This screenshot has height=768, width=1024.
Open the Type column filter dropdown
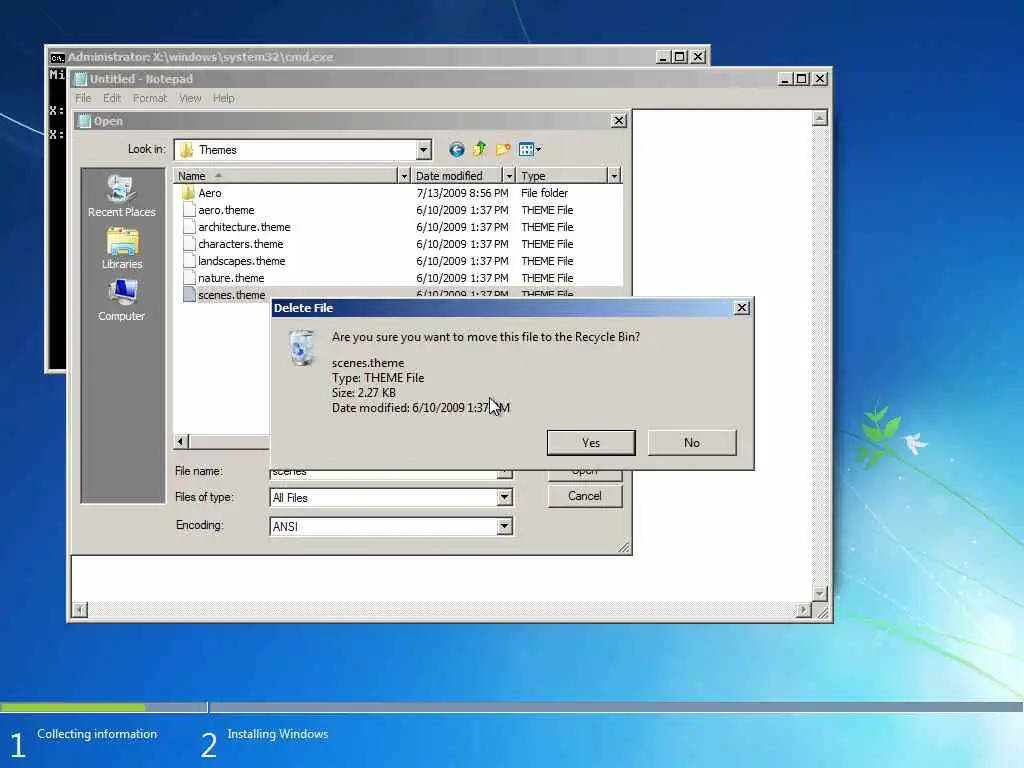(x=614, y=176)
